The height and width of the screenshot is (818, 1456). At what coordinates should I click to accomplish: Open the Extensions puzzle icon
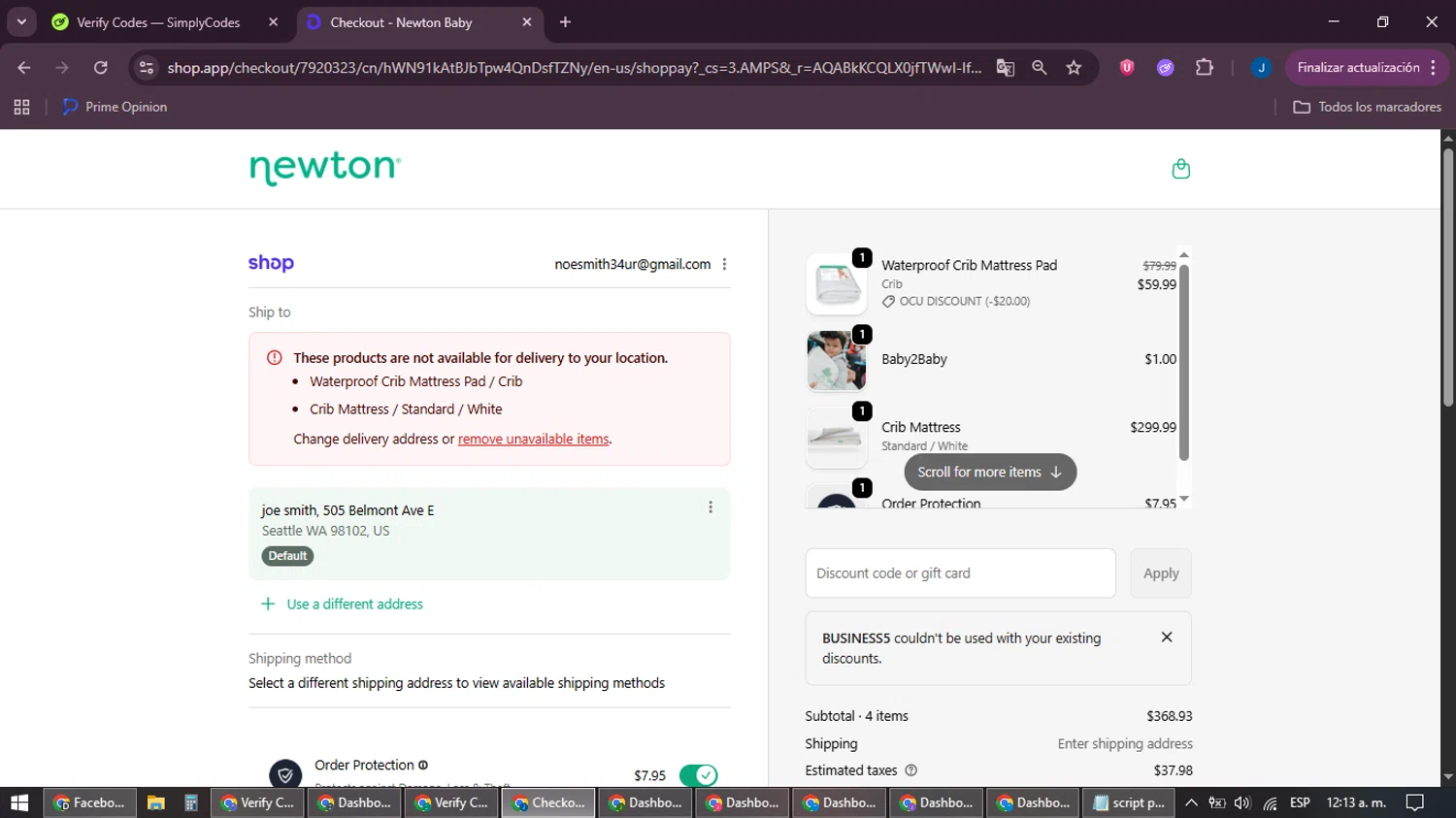(1205, 68)
